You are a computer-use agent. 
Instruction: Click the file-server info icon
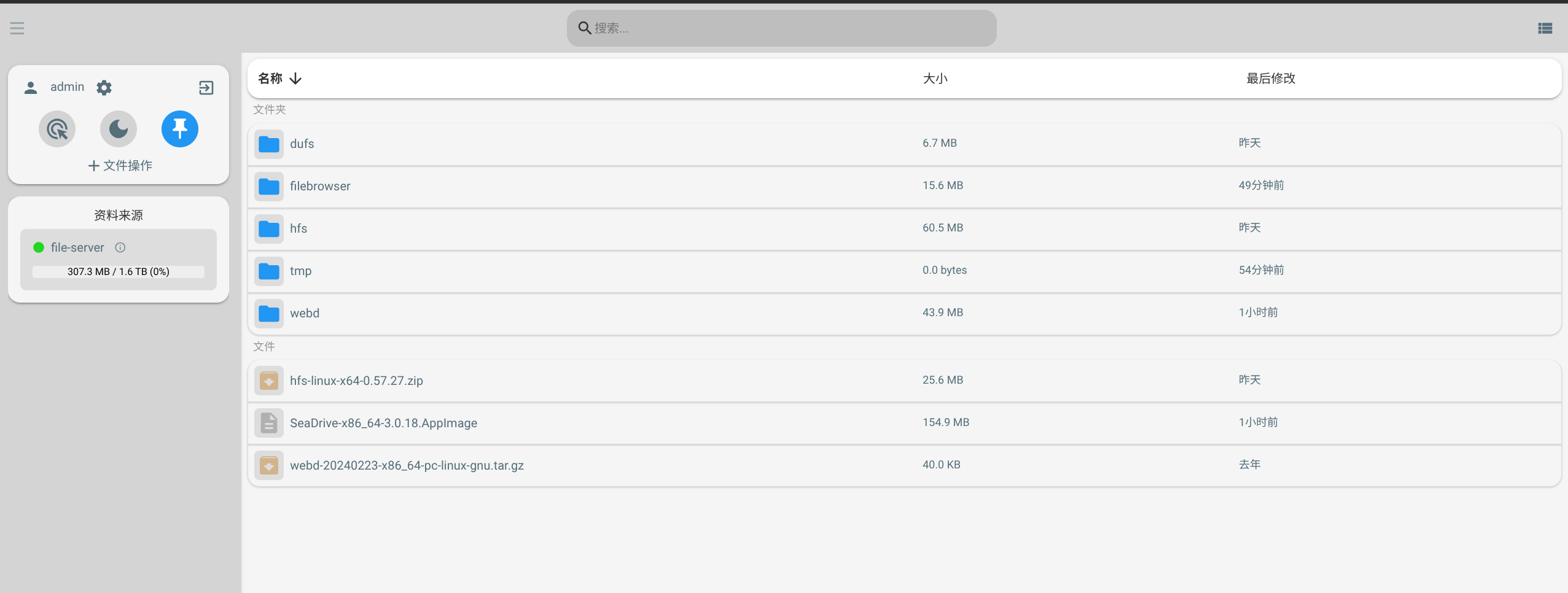click(120, 247)
